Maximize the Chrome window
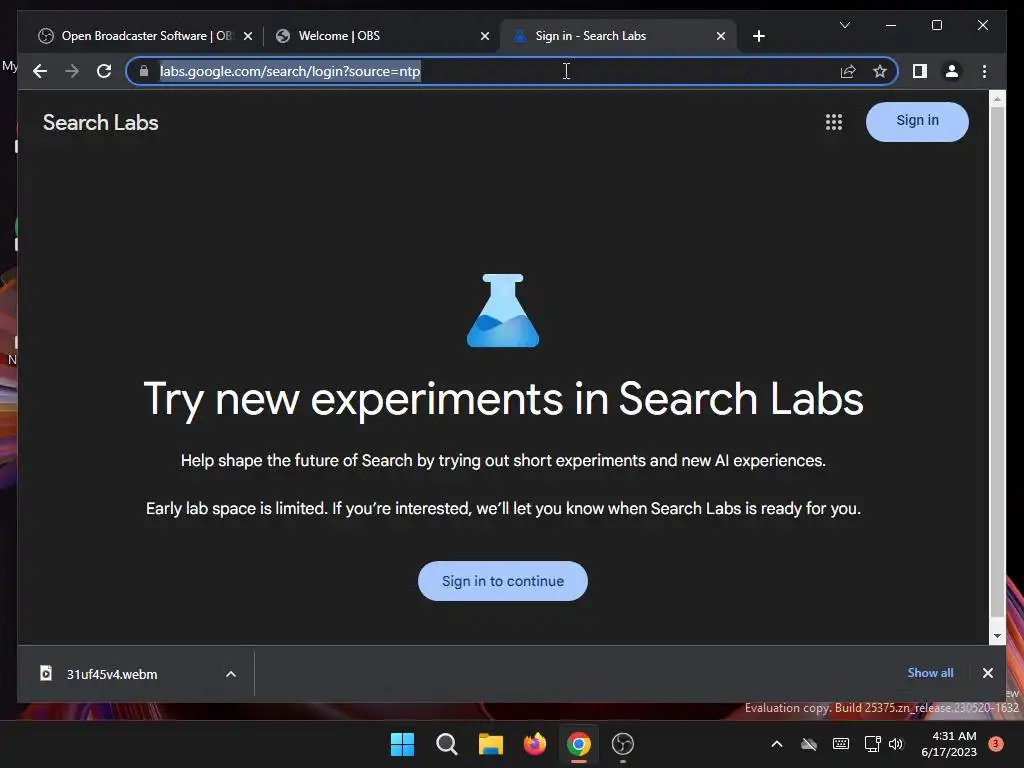The height and width of the screenshot is (768, 1024). 936,25
